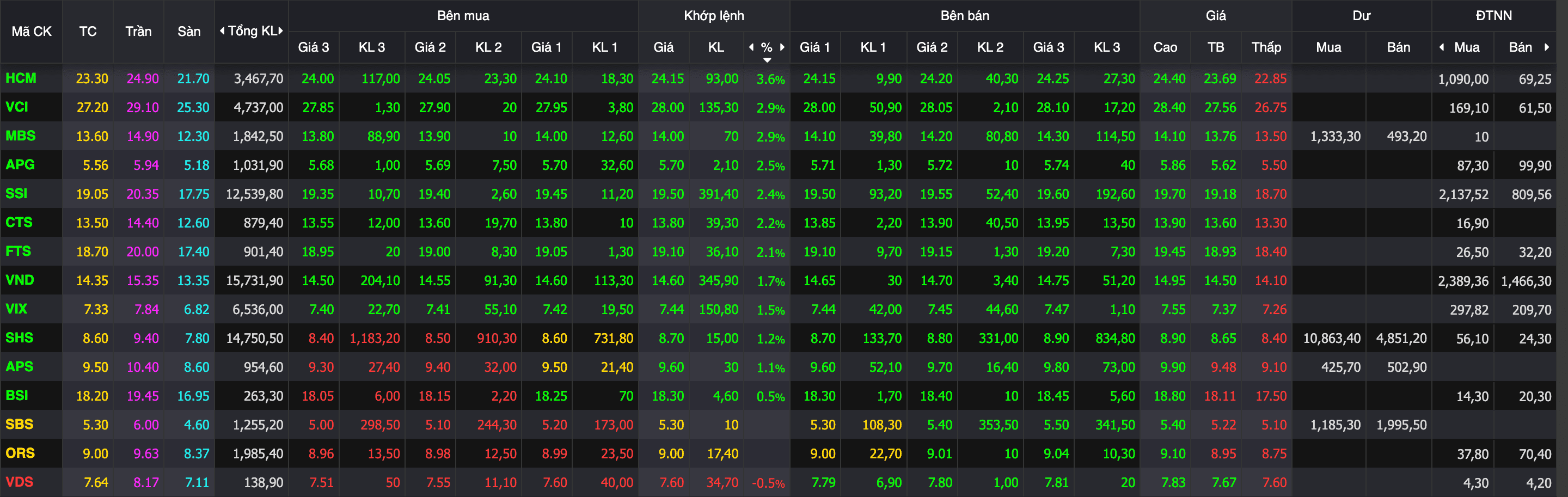1568x497 pixels.
Task: Open CTS stock ticker
Action: coord(19,223)
